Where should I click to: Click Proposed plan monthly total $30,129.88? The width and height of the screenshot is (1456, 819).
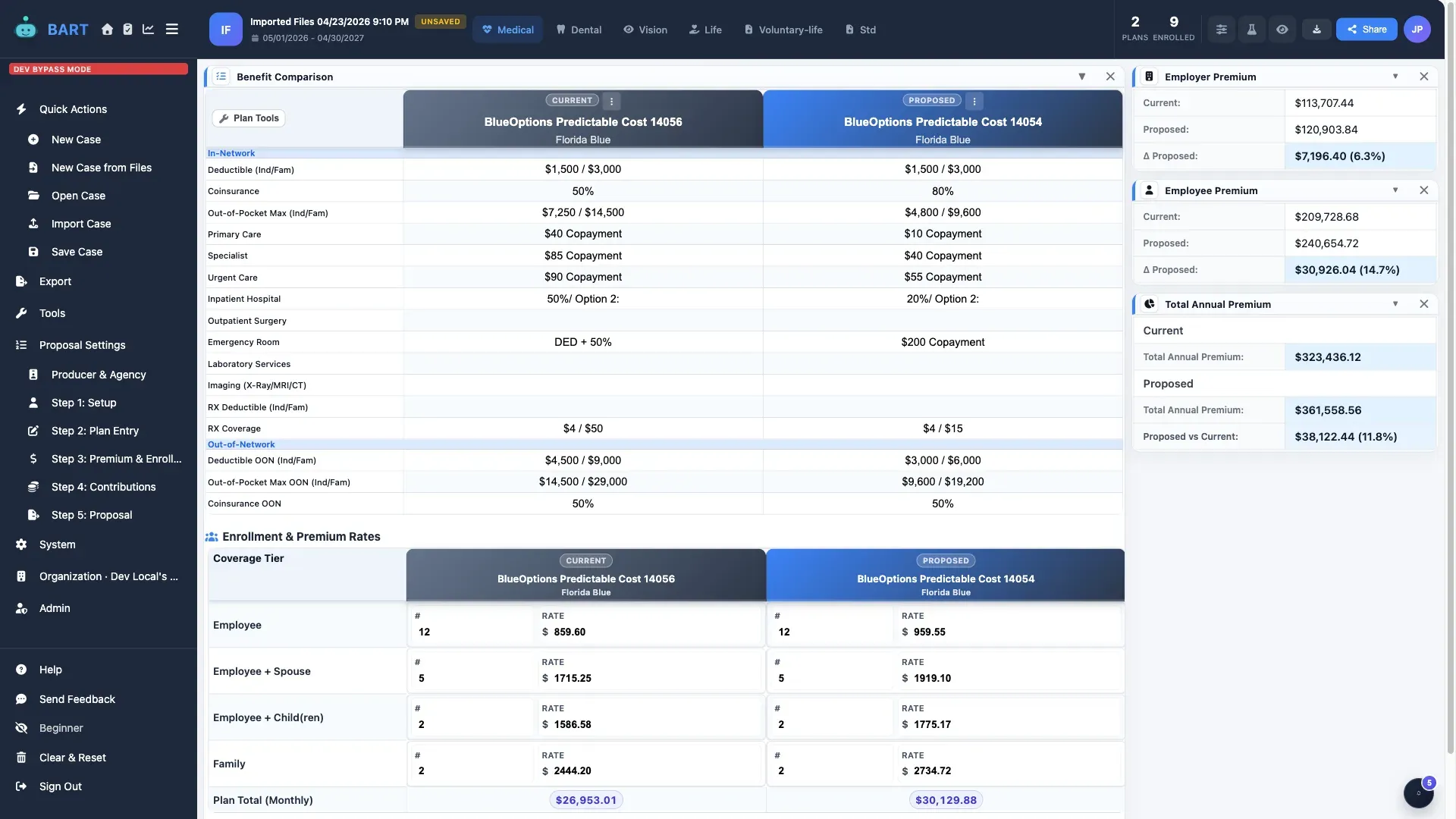946,800
